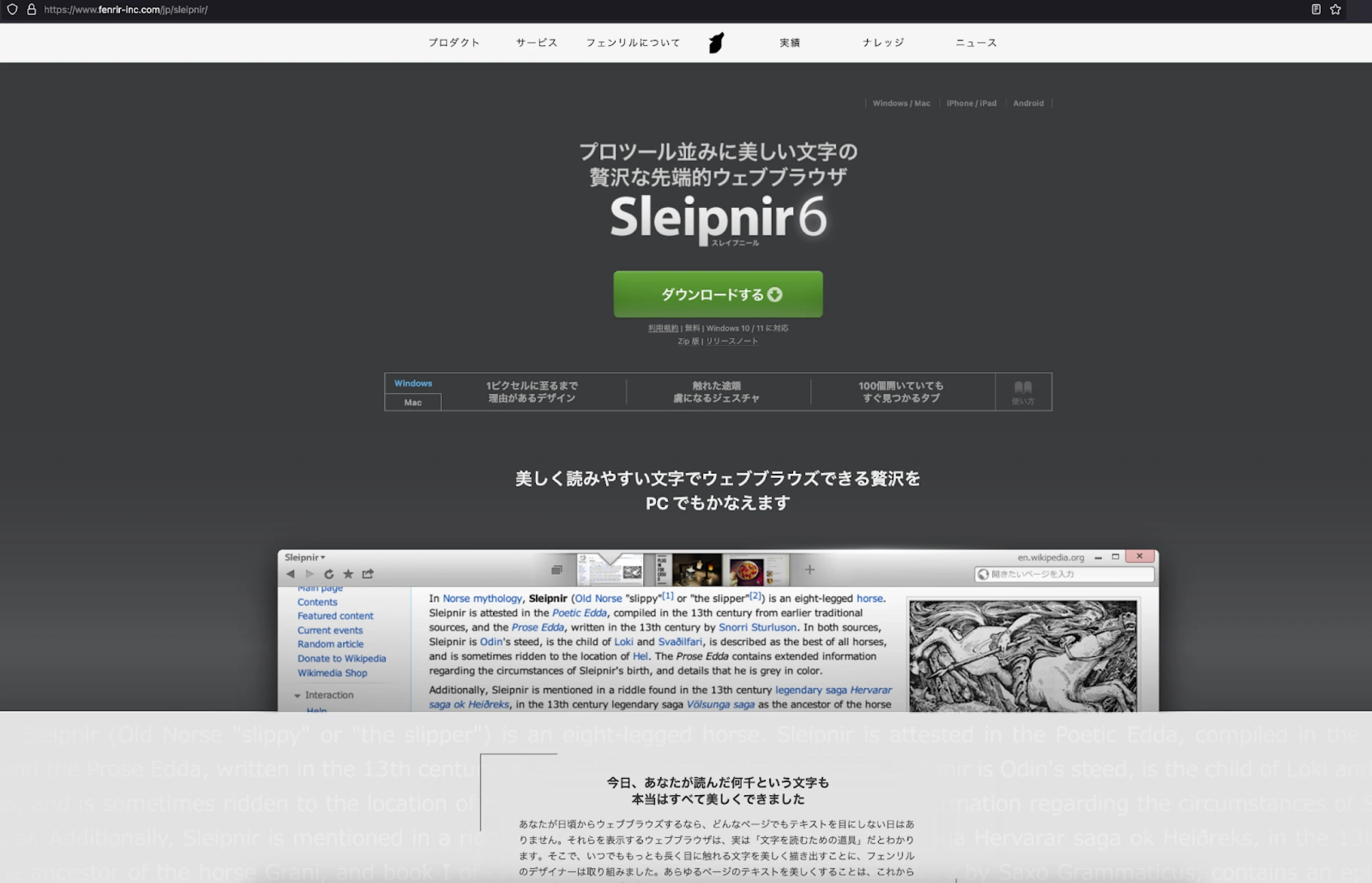Click the browser URL address field

[x=671, y=9]
